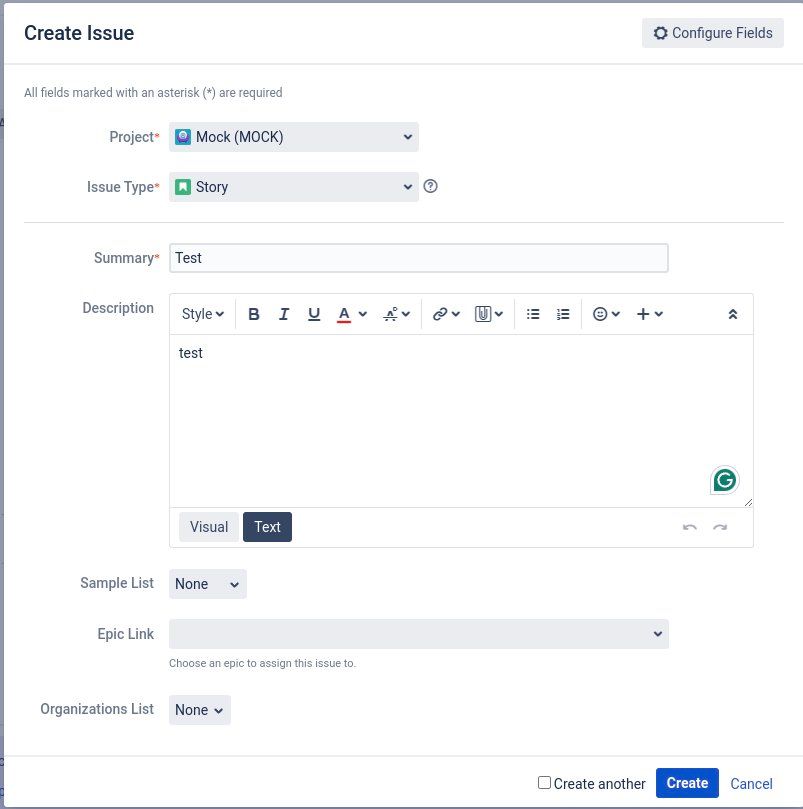Click the text color A icon

tap(344, 314)
